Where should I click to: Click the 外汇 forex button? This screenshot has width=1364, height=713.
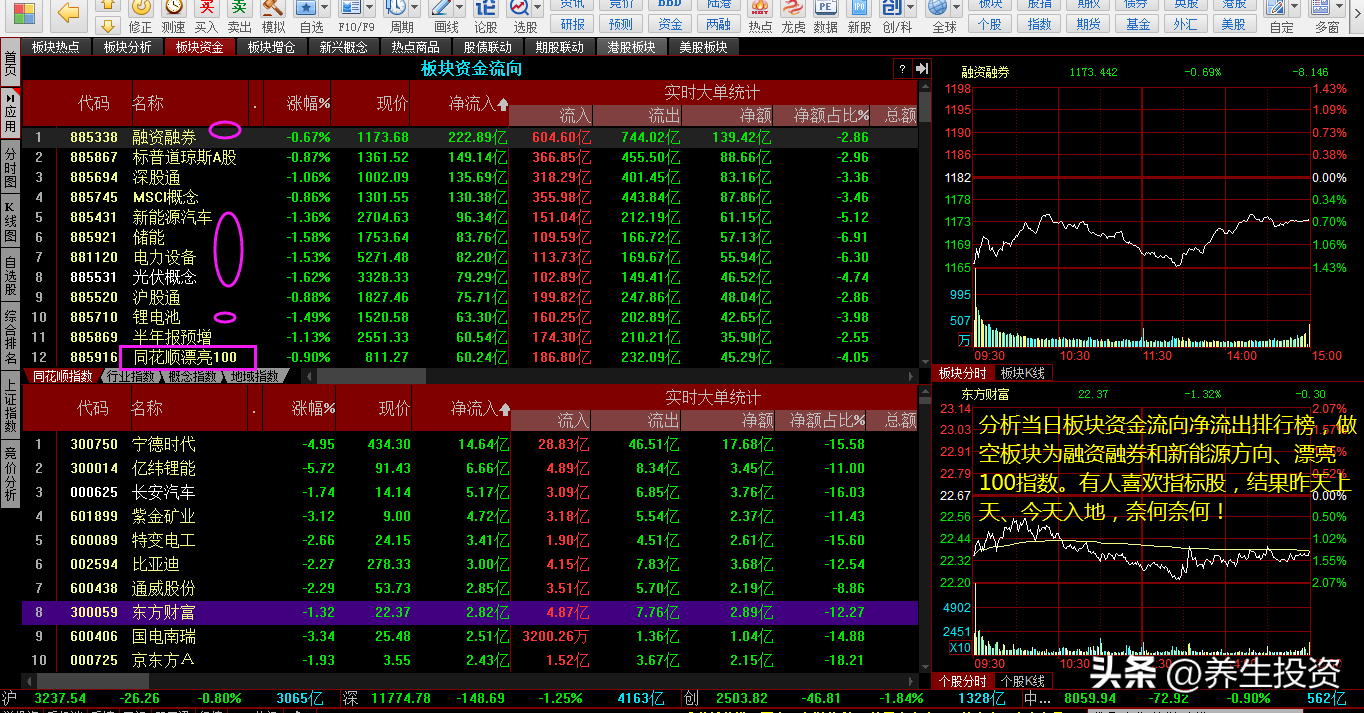[1185, 24]
